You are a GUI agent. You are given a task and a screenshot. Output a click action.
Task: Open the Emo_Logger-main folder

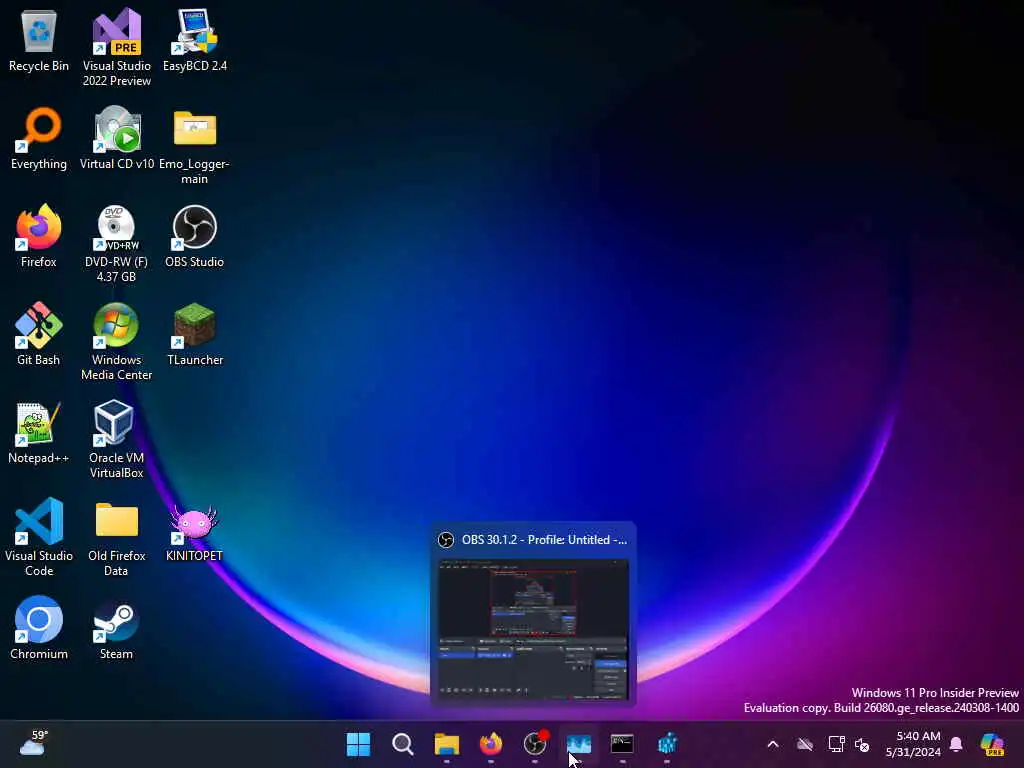tap(195, 146)
